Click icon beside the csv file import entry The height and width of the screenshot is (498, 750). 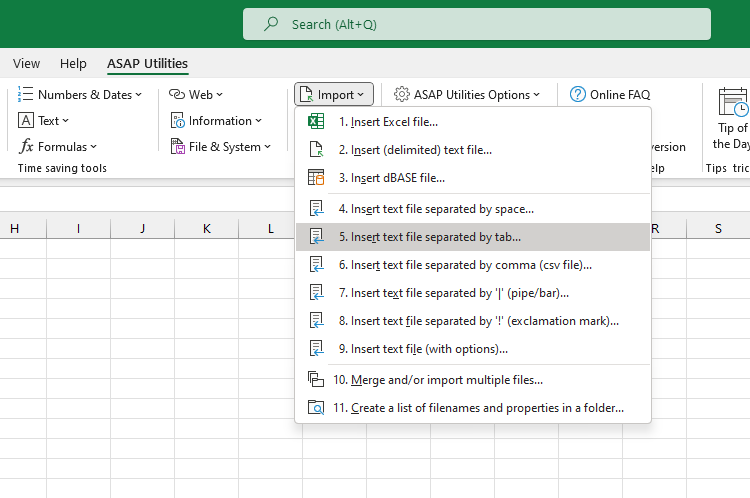click(x=316, y=265)
